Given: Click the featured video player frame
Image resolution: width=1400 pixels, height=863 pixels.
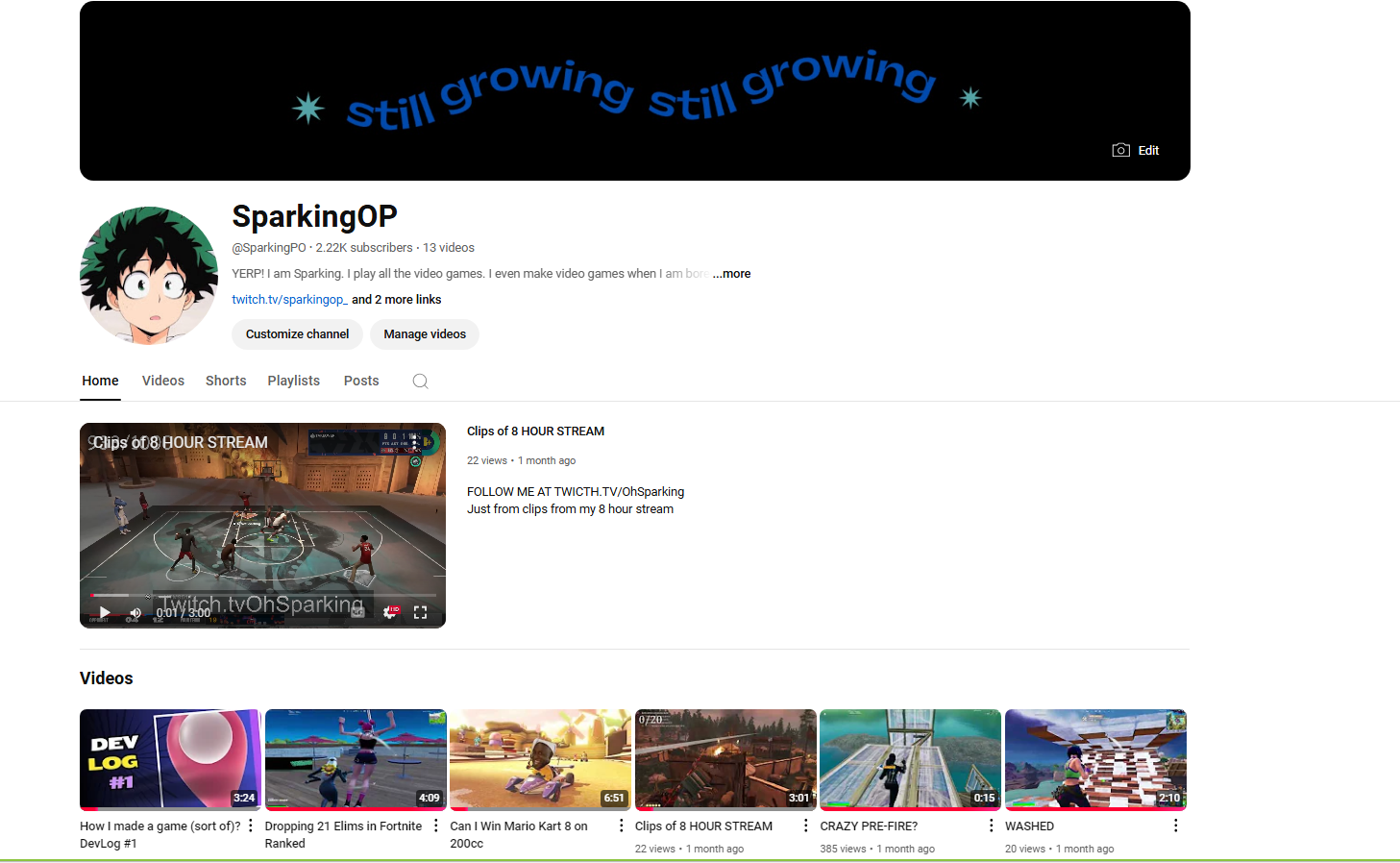Looking at the screenshot, I should click(x=262, y=526).
